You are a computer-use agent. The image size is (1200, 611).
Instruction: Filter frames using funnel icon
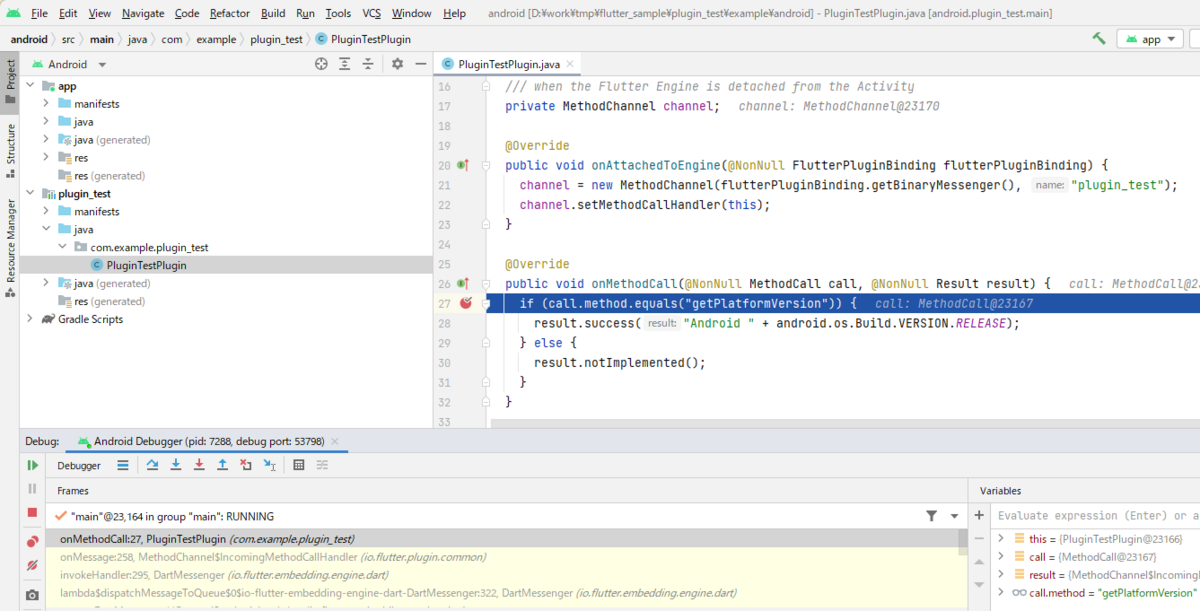click(932, 516)
